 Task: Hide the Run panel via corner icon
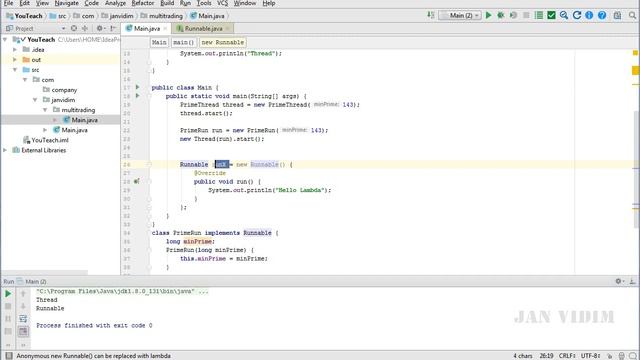(x=632, y=281)
